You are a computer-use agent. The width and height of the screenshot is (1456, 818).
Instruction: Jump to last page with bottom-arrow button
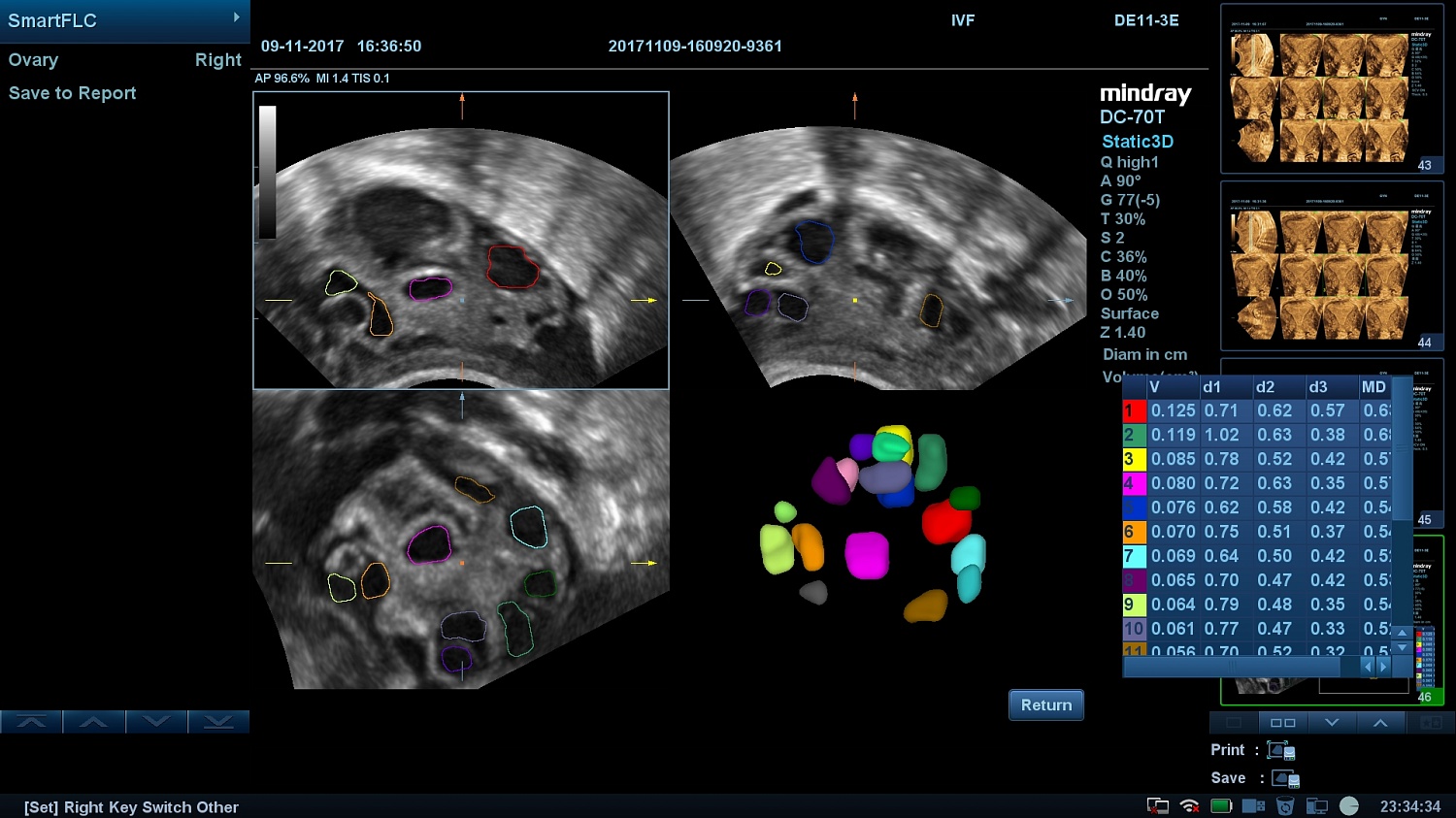click(x=218, y=722)
